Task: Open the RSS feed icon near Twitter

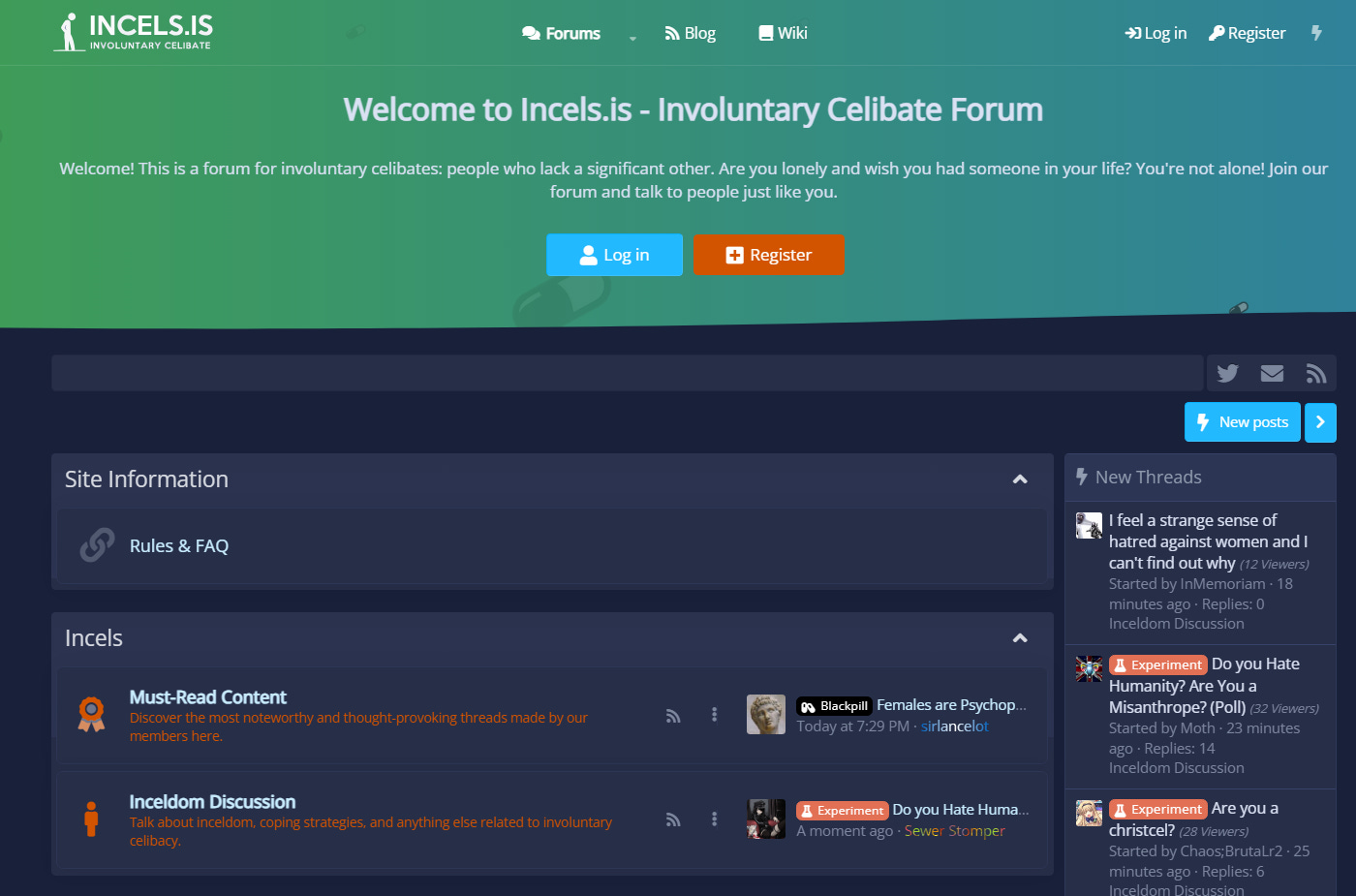Action: click(x=1315, y=373)
